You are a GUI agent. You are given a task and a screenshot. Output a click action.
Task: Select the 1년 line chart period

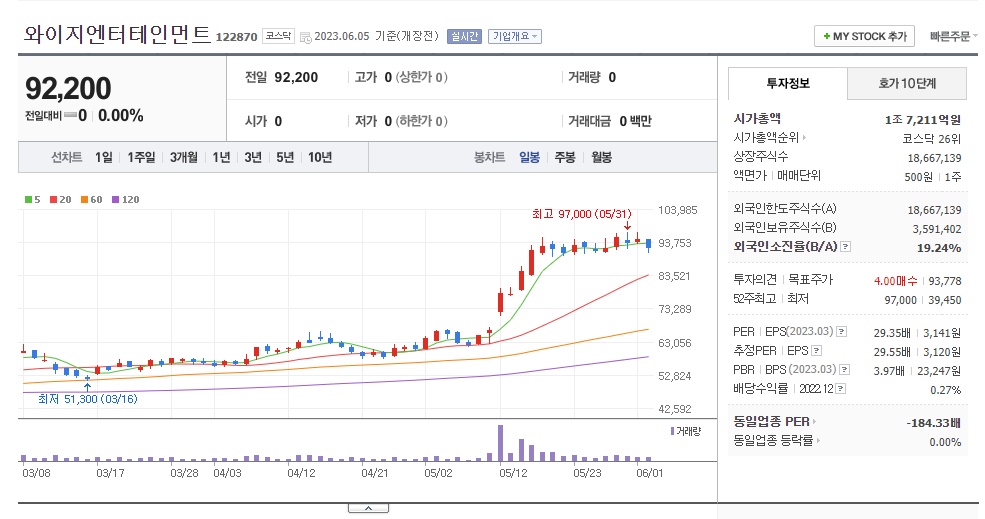click(x=221, y=157)
